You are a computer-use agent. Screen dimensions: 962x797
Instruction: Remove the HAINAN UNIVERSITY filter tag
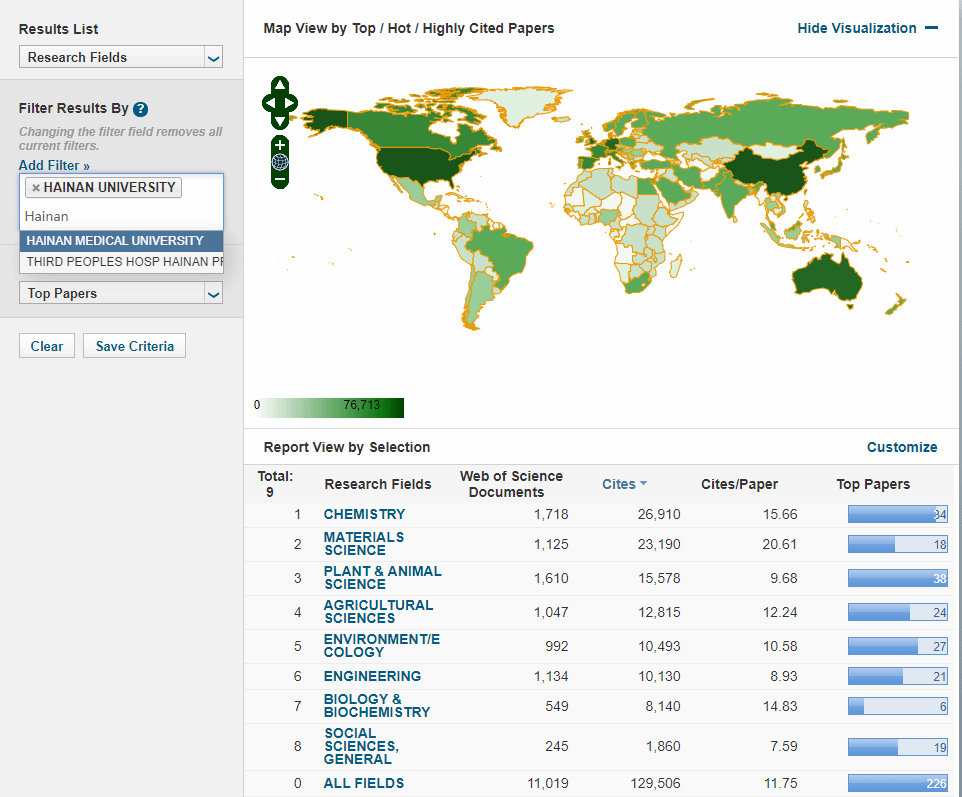click(x=36, y=188)
